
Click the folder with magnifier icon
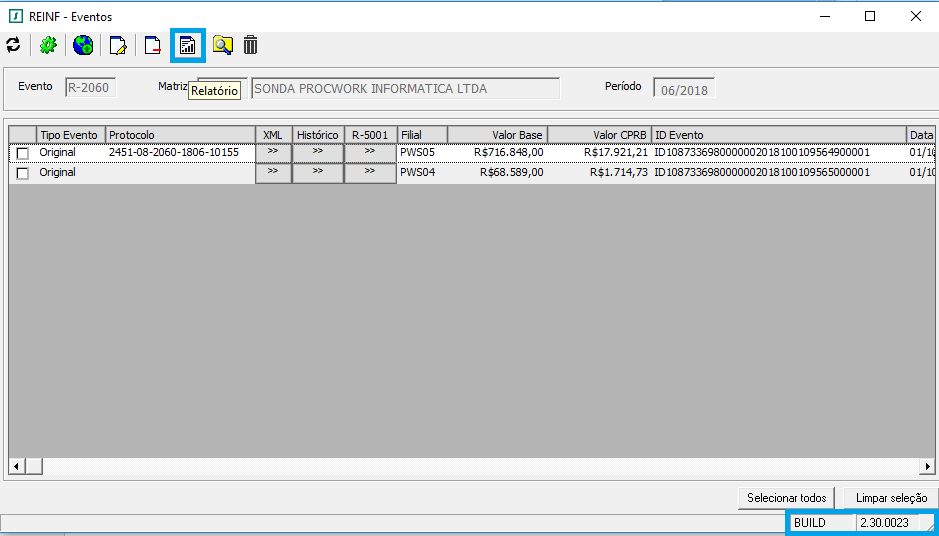[221, 45]
